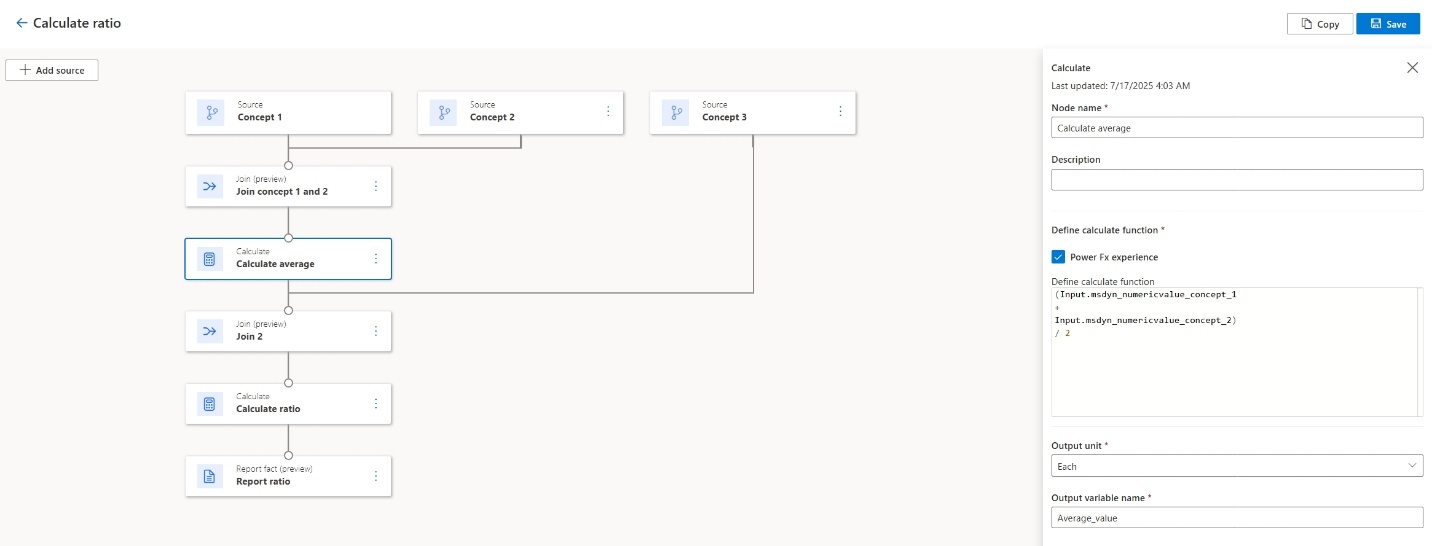Click the Output variable name field
Image resolution: width=1432 pixels, height=546 pixels.
click(x=1237, y=517)
